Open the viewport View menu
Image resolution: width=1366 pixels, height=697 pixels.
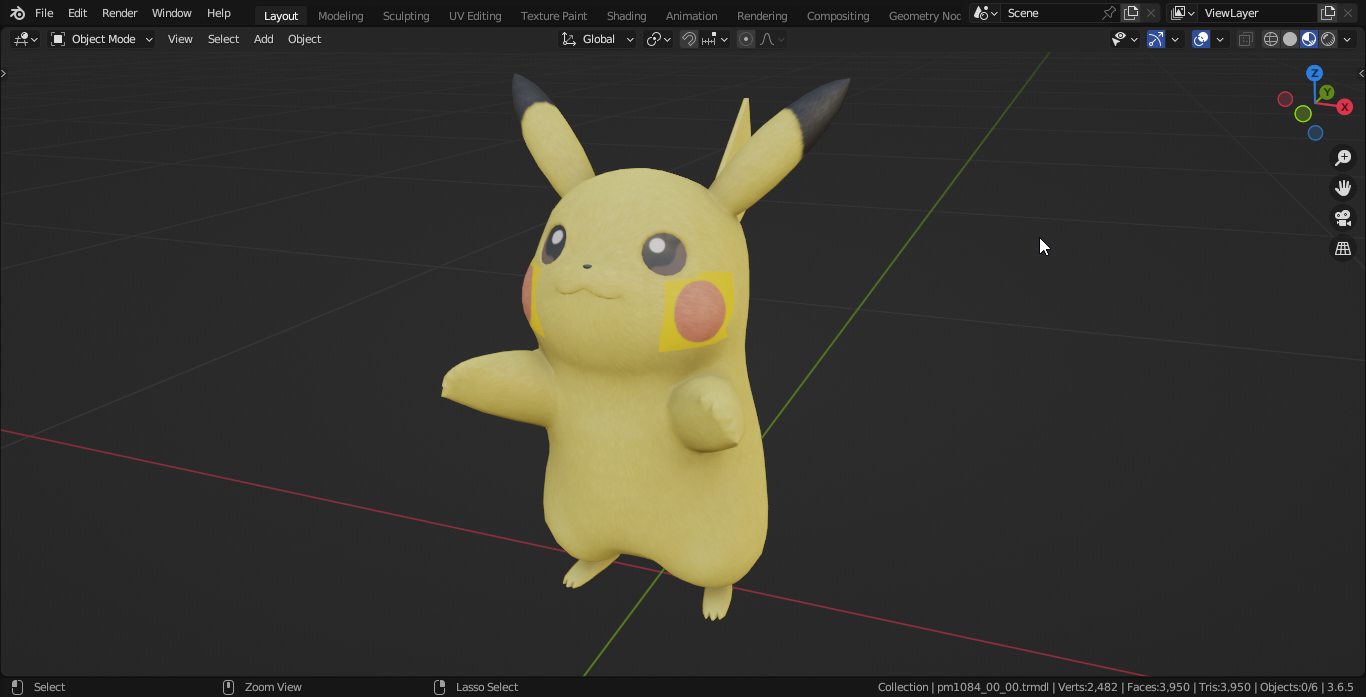click(180, 39)
